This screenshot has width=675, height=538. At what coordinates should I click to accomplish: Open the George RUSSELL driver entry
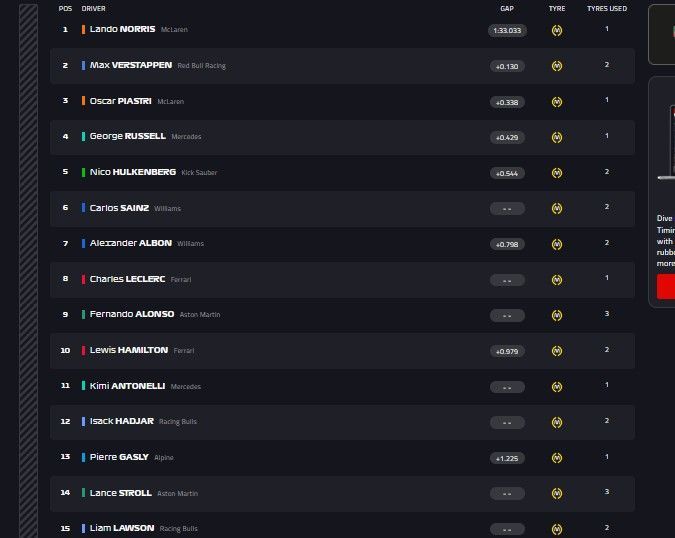pyautogui.click(x=127, y=136)
